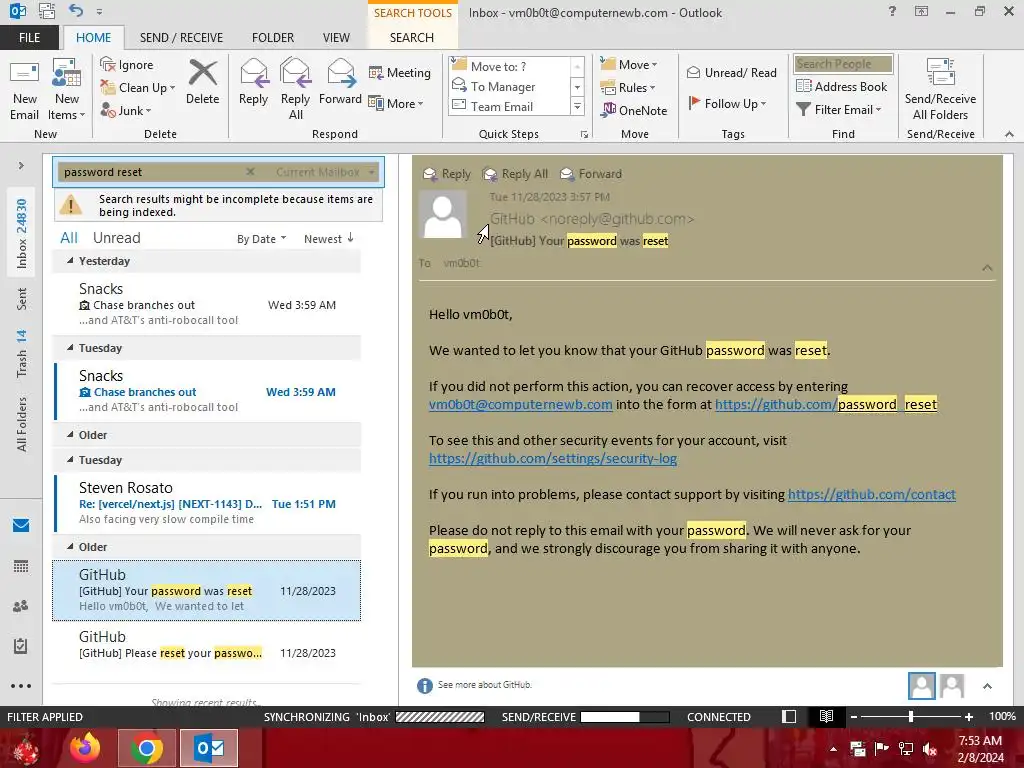Show only Unread messages

(116, 238)
